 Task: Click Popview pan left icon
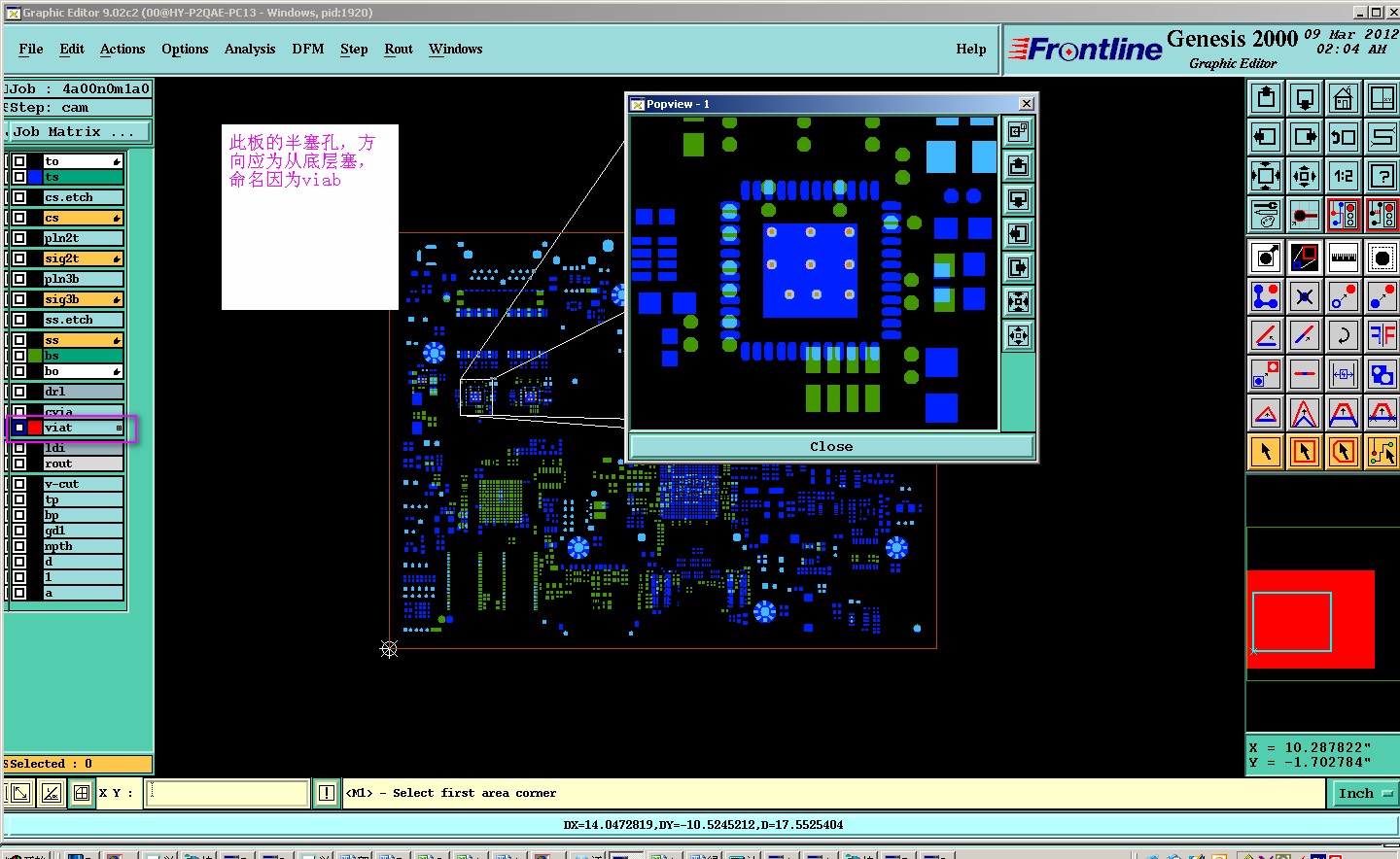(1018, 233)
